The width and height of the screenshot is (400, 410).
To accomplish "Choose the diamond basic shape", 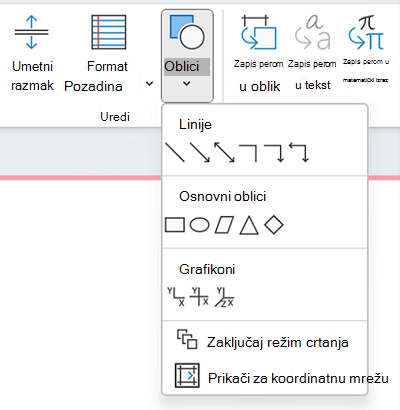I will pos(274,225).
